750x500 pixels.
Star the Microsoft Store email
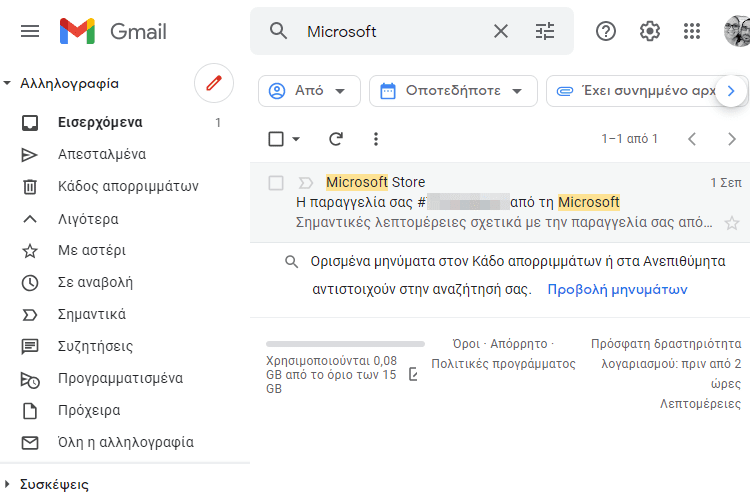[x=732, y=223]
